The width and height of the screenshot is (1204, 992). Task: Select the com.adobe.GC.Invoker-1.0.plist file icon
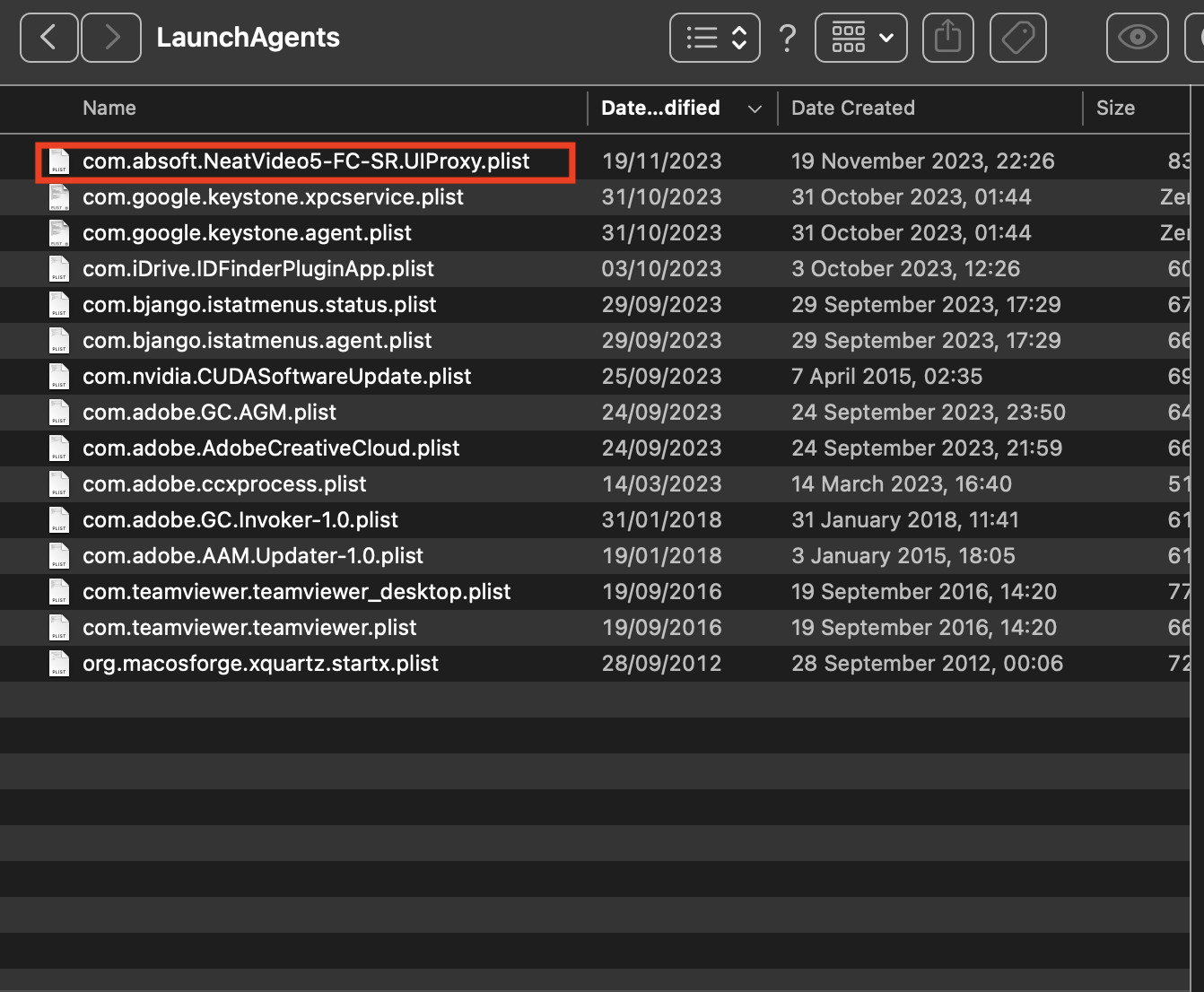tap(59, 520)
